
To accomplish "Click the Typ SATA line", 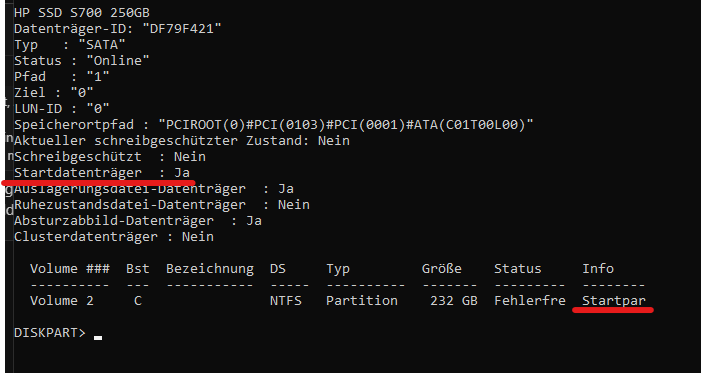I will (x=70, y=45).
